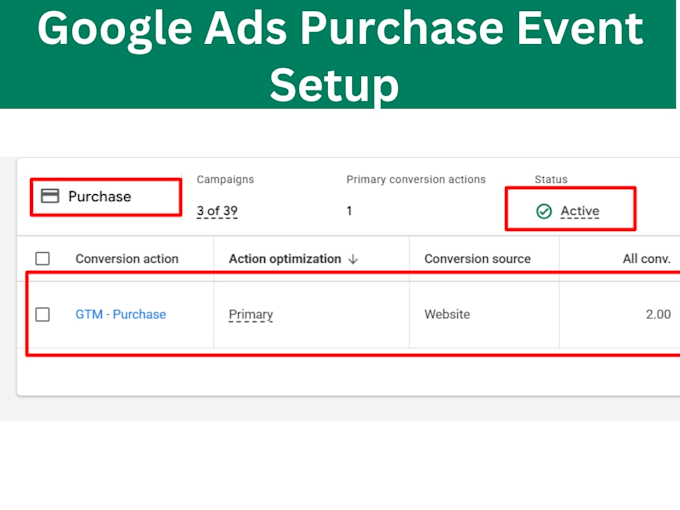This screenshot has height=510, width=680.
Task: Click the Purchase category credit card icon
Action: [50, 196]
